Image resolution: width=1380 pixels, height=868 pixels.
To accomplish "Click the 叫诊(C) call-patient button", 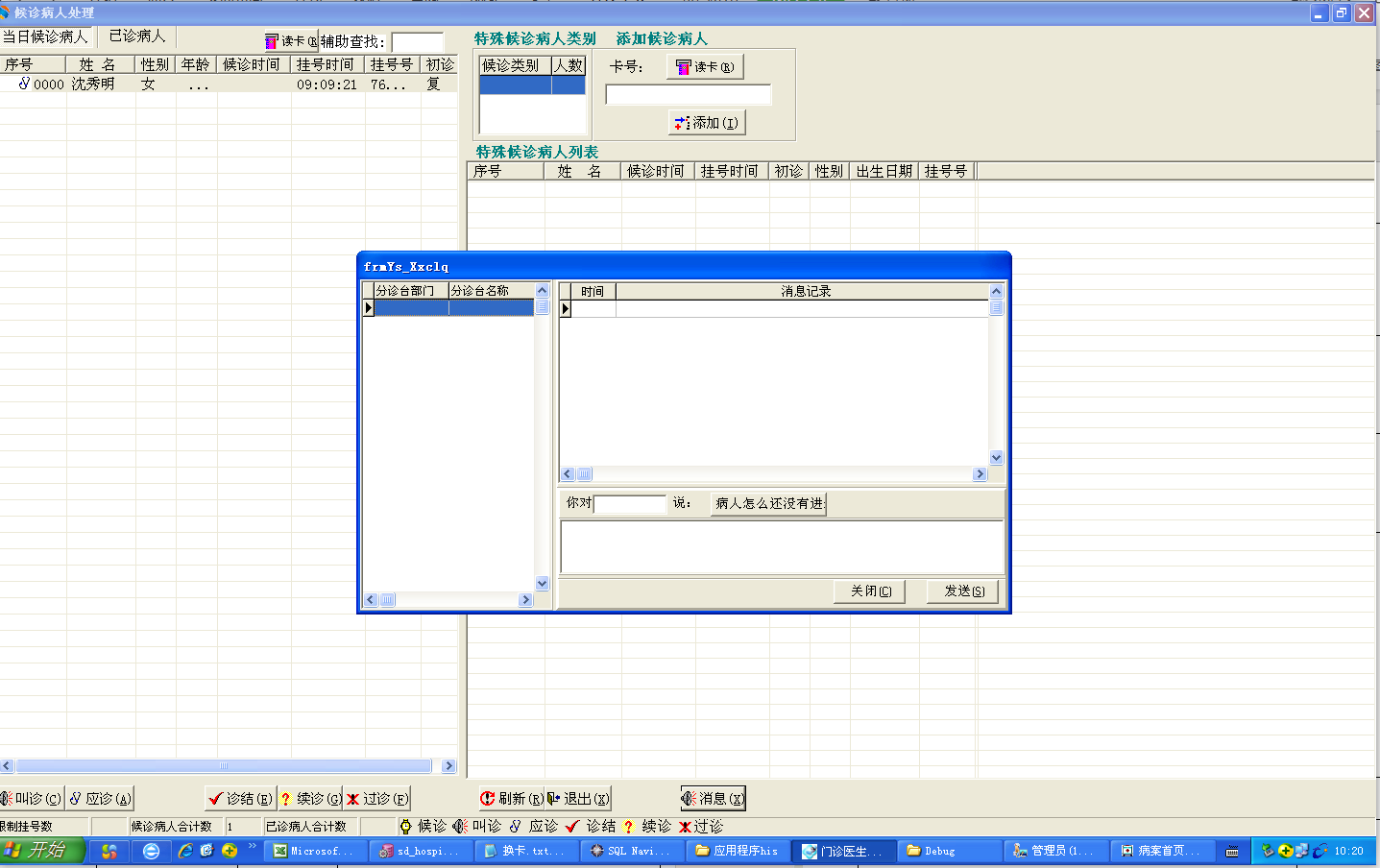I will [31, 798].
